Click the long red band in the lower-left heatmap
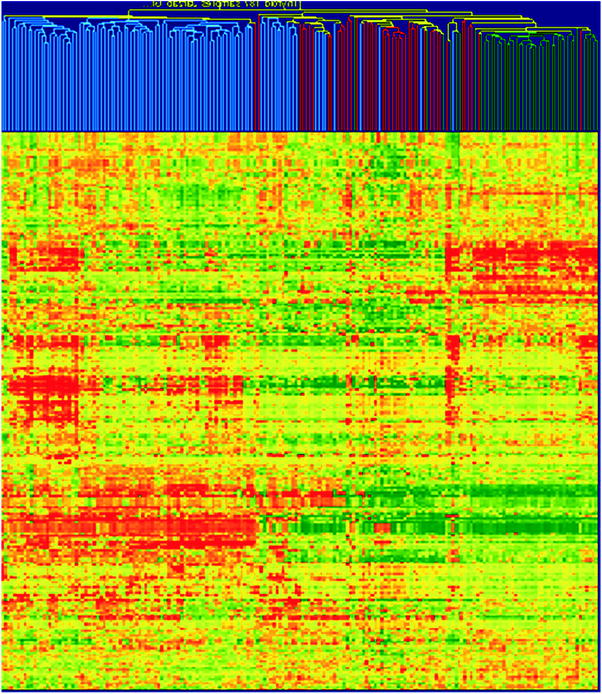The image size is (602, 694). (130, 525)
